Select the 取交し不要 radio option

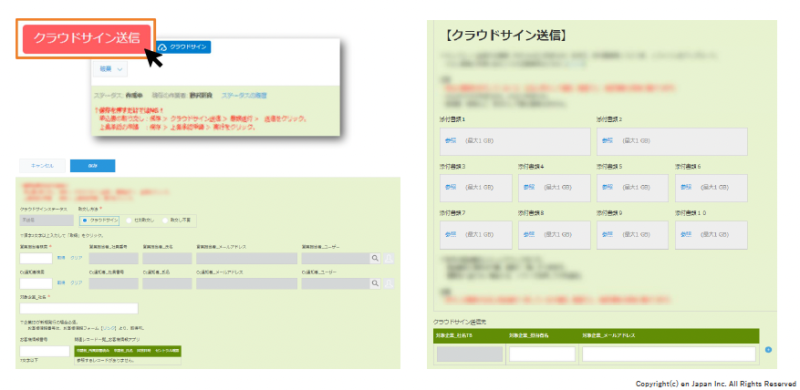coord(177,220)
